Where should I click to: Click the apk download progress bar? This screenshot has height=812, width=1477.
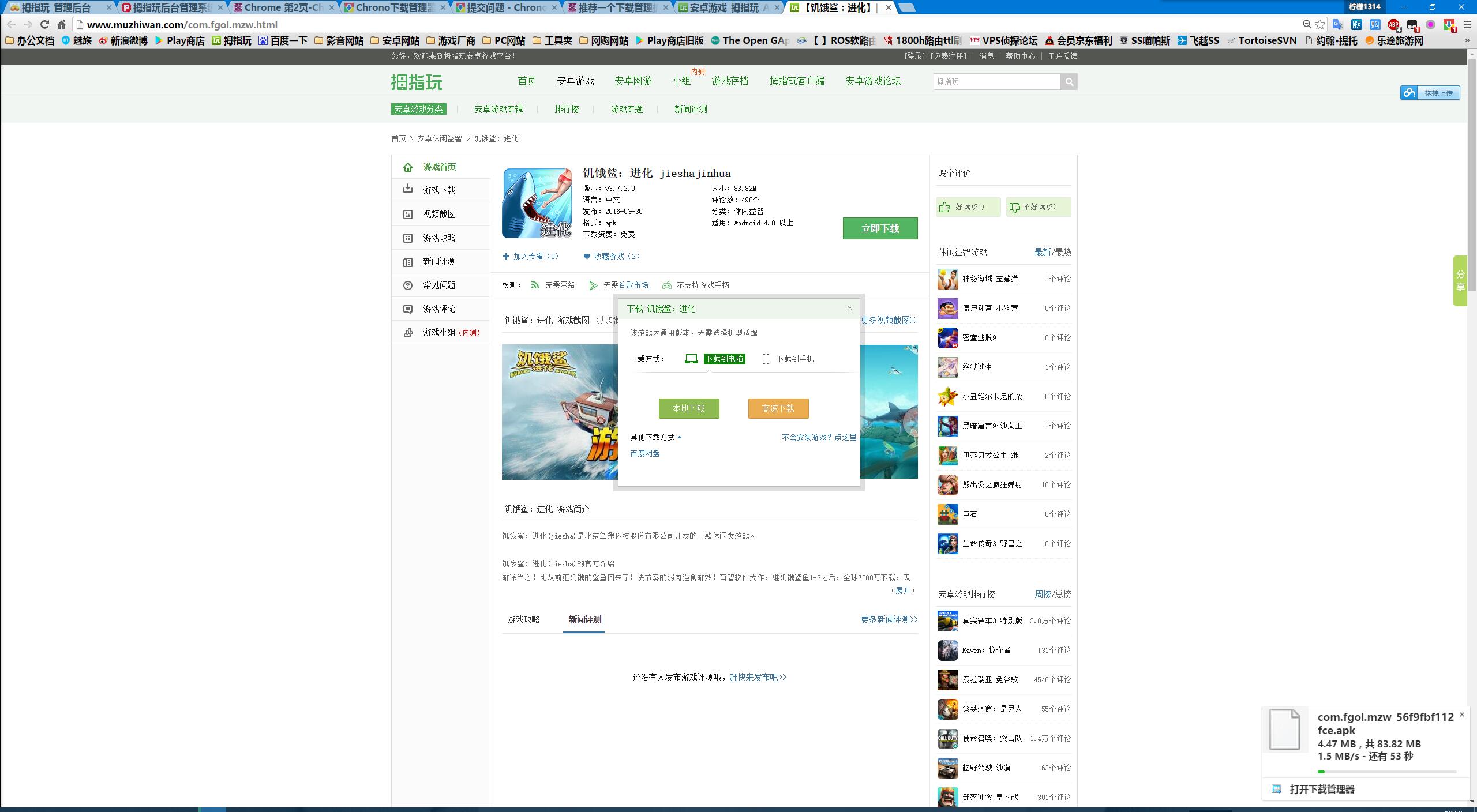[1386, 772]
